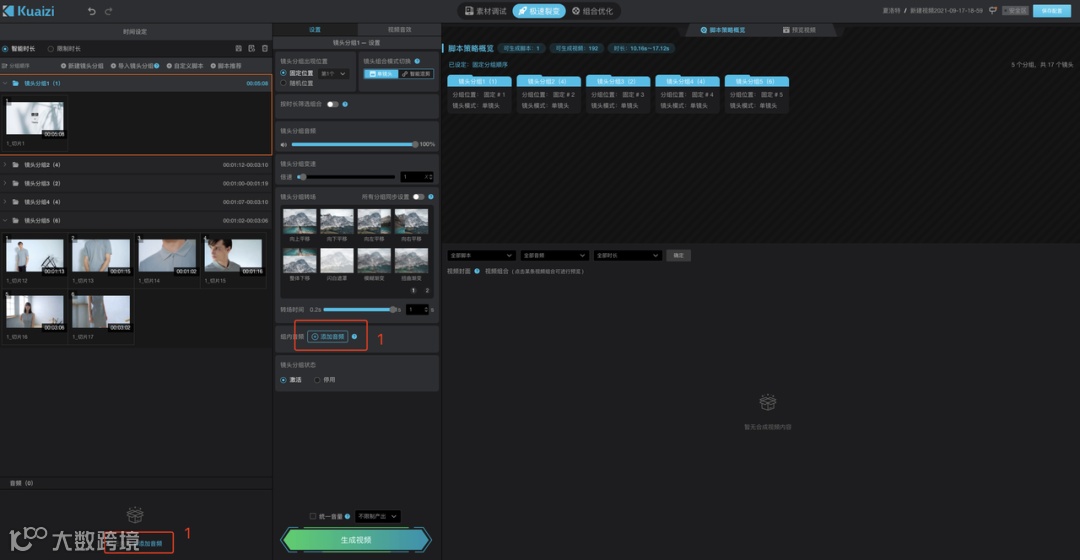The height and width of the screenshot is (560, 1080).
Task: Click help icon next to 添加音频 button
Action: [x=354, y=337]
